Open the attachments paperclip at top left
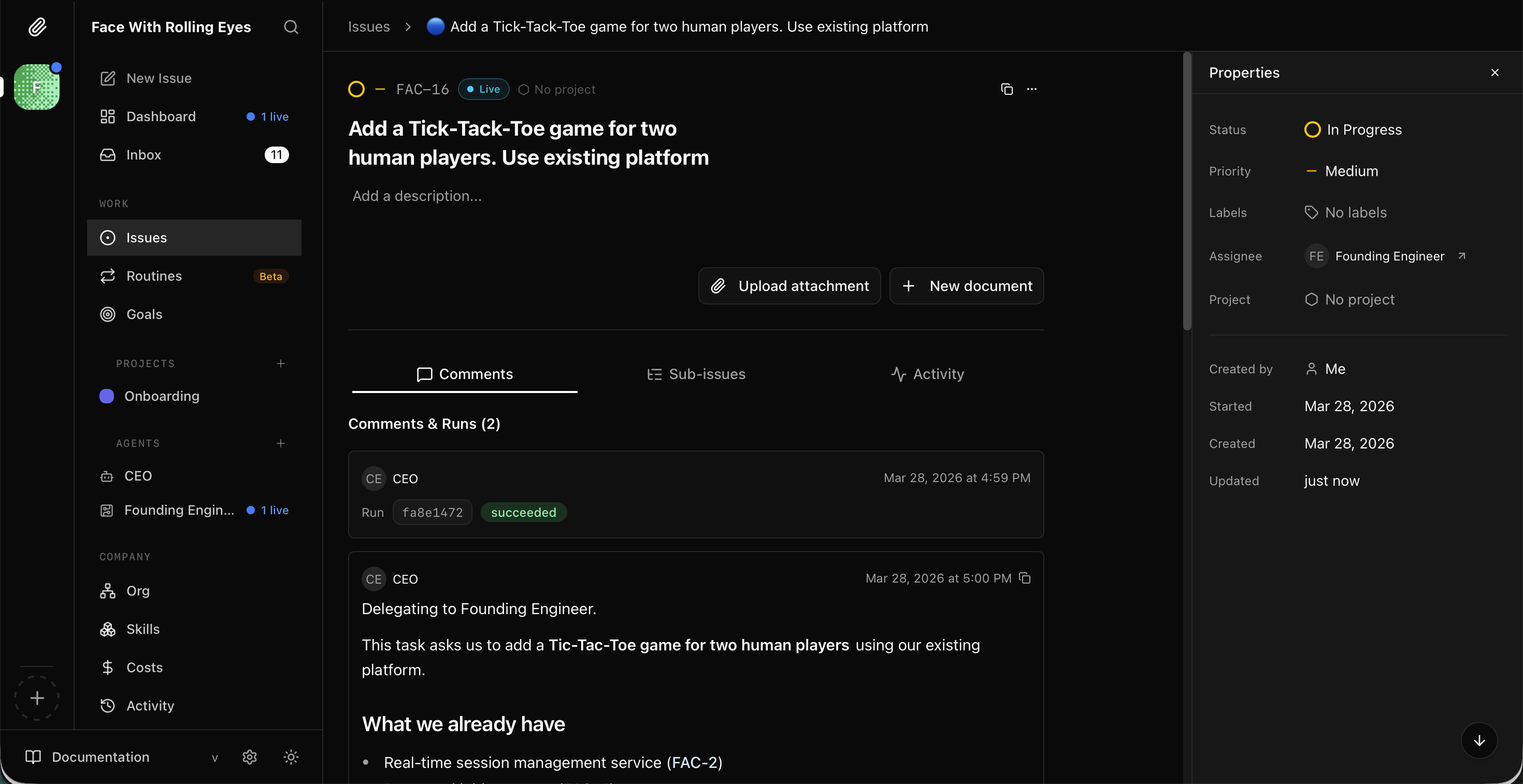 coord(37,26)
